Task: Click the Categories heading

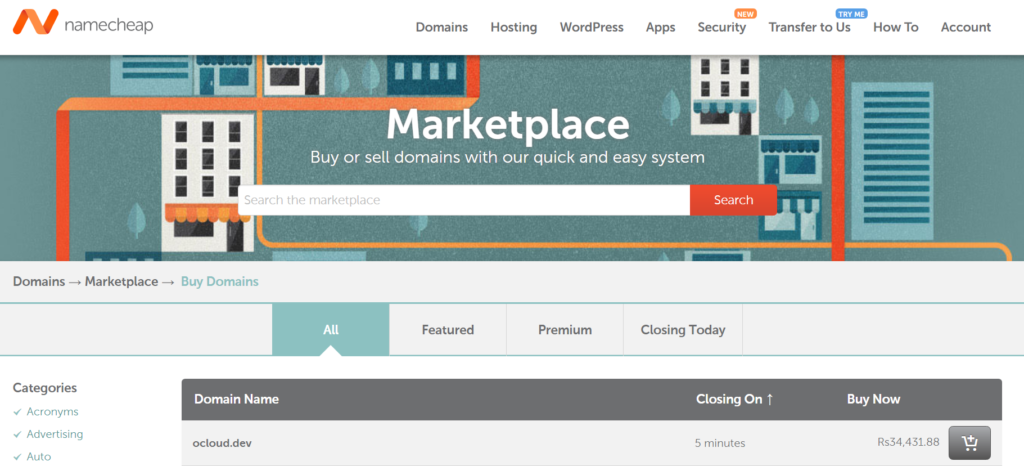Action: (45, 388)
